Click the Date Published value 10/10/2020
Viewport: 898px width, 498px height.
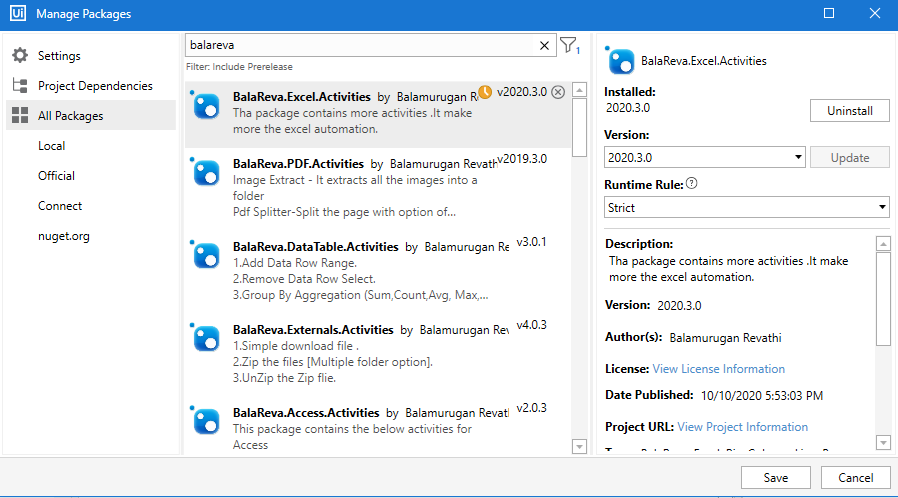click(x=762, y=396)
